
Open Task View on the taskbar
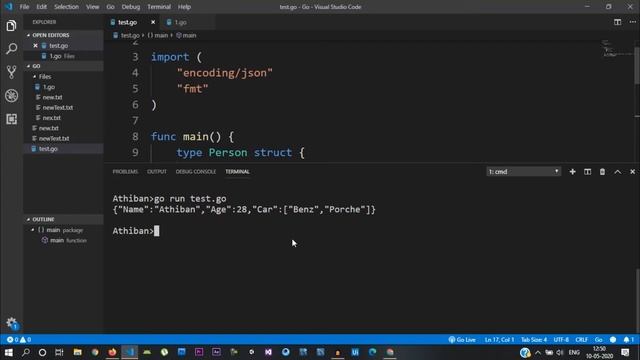pyautogui.click(x=59, y=352)
